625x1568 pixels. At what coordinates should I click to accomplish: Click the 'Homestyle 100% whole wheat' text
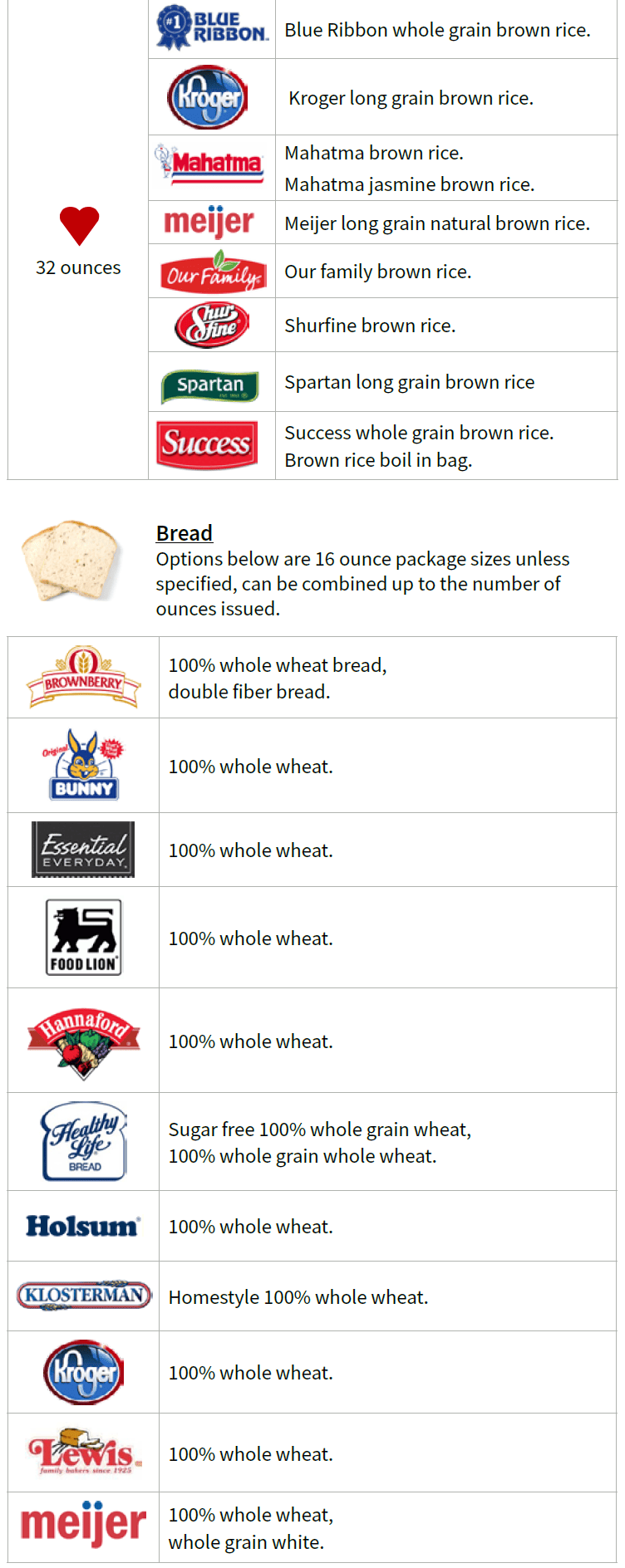(x=298, y=1297)
